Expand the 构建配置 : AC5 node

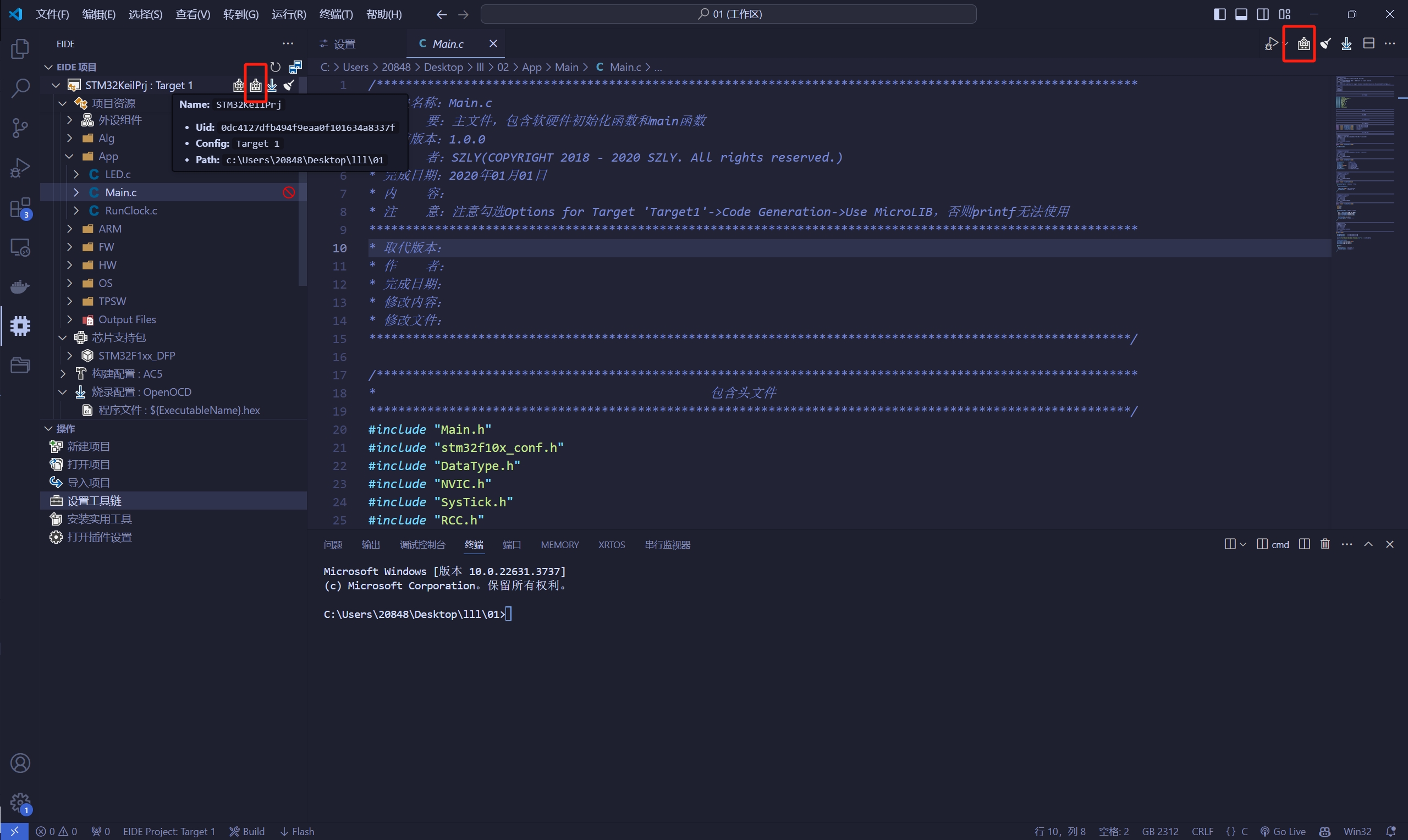click(x=63, y=374)
